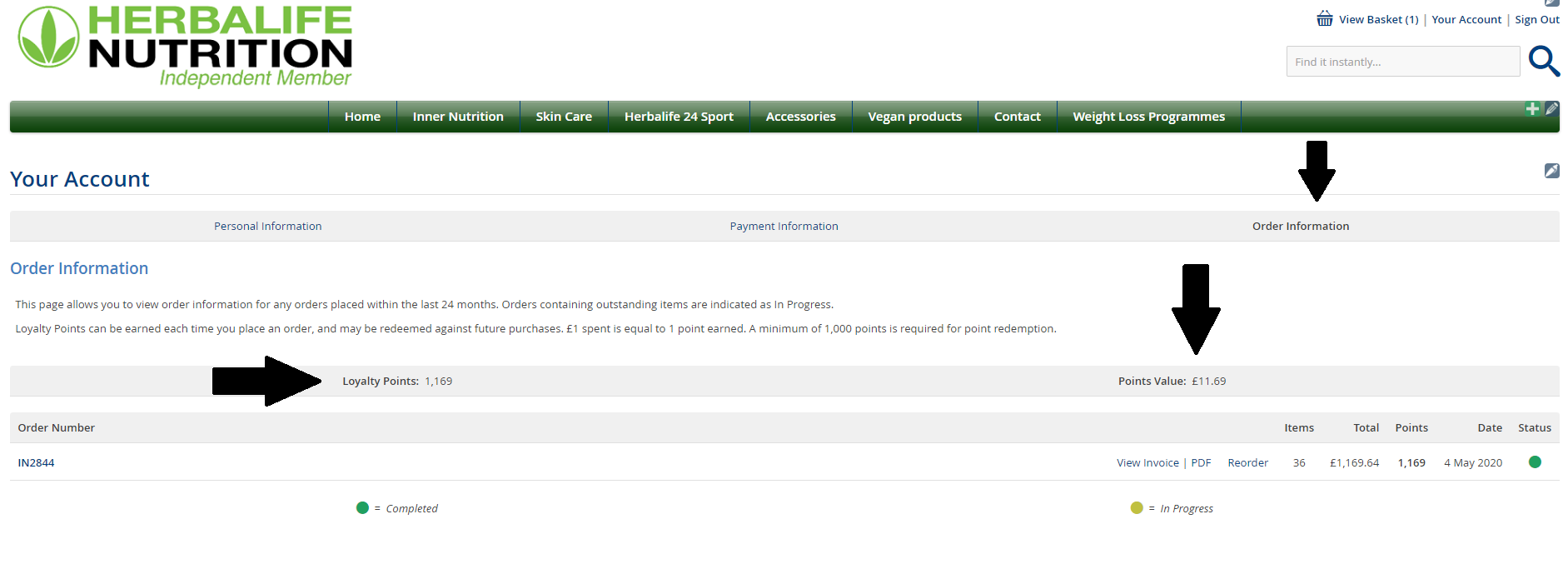Click the Loyalty Points value 1,169
Viewport: 1568px width, 574px height.
pyautogui.click(x=439, y=382)
